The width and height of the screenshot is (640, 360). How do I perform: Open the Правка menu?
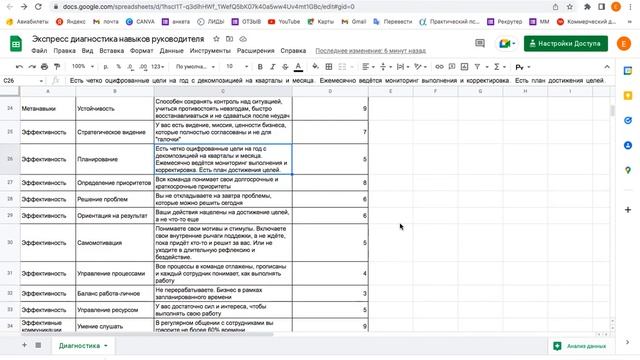pos(64,51)
